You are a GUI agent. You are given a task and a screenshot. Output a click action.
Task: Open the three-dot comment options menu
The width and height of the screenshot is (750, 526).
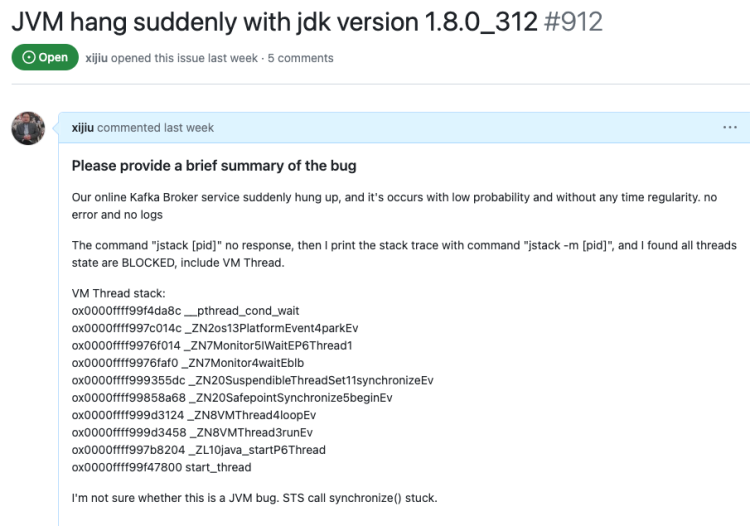pyautogui.click(x=729, y=128)
